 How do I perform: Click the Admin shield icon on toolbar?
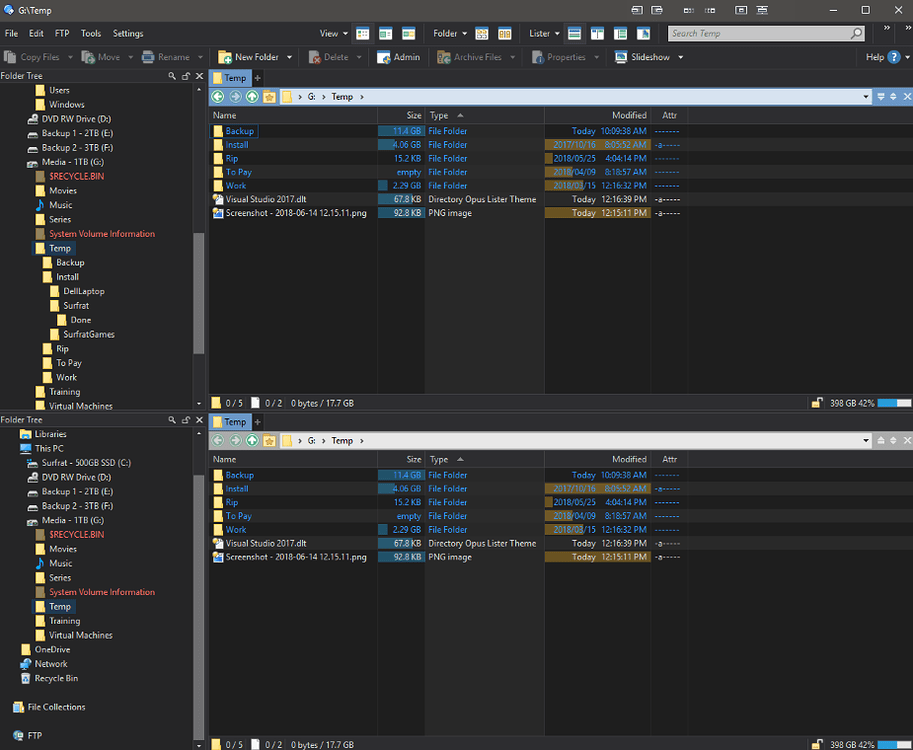(x=384, y=56)
